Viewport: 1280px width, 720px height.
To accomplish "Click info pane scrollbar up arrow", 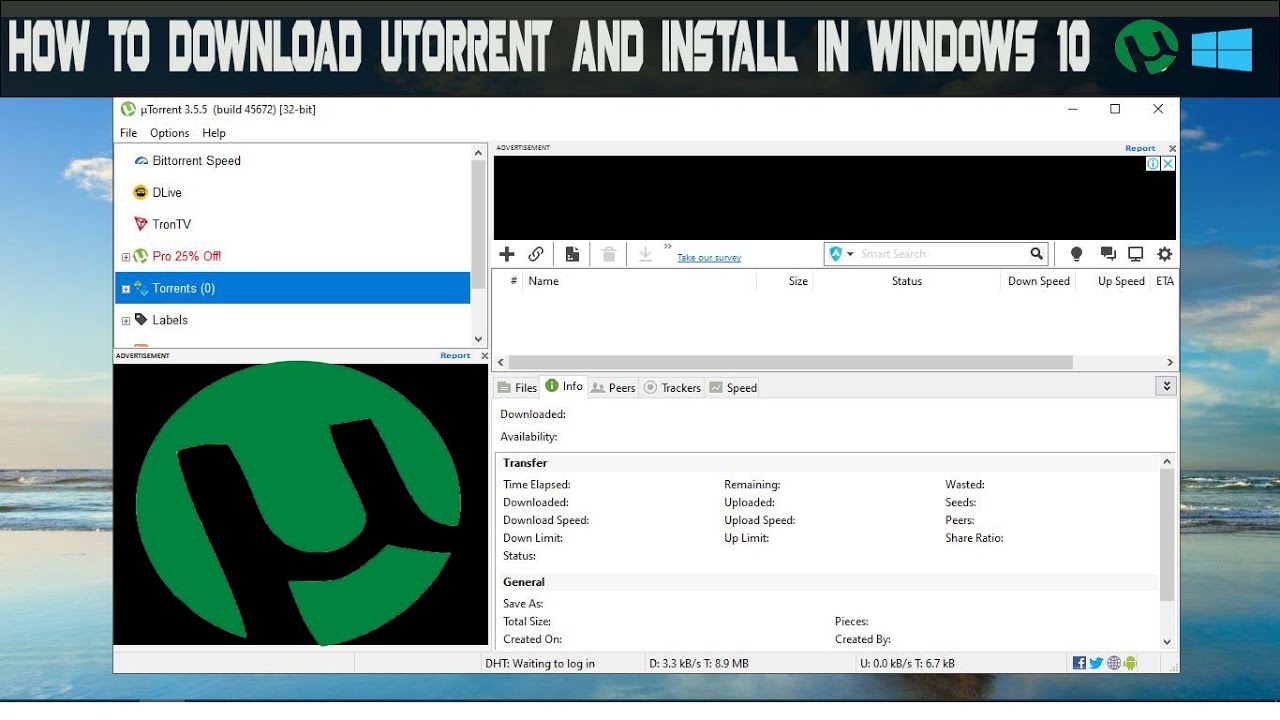I will 1166,461.
